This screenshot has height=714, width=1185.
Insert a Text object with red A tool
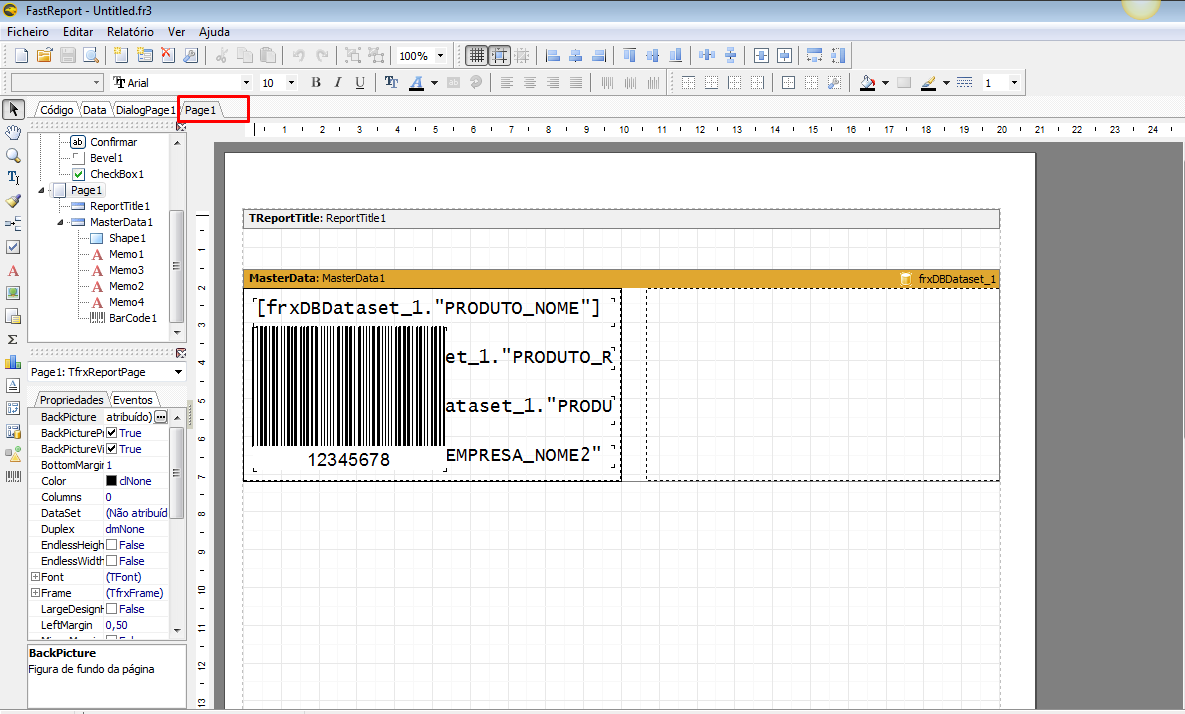(x=13, y=270)
